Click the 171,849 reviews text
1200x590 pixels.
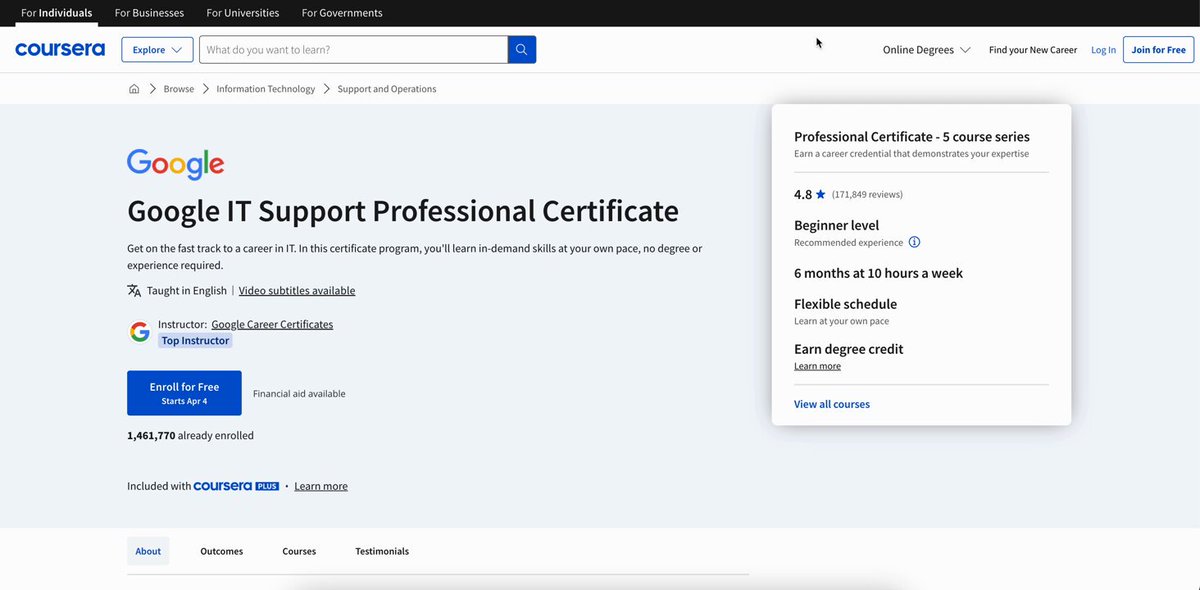pos(867,194)
